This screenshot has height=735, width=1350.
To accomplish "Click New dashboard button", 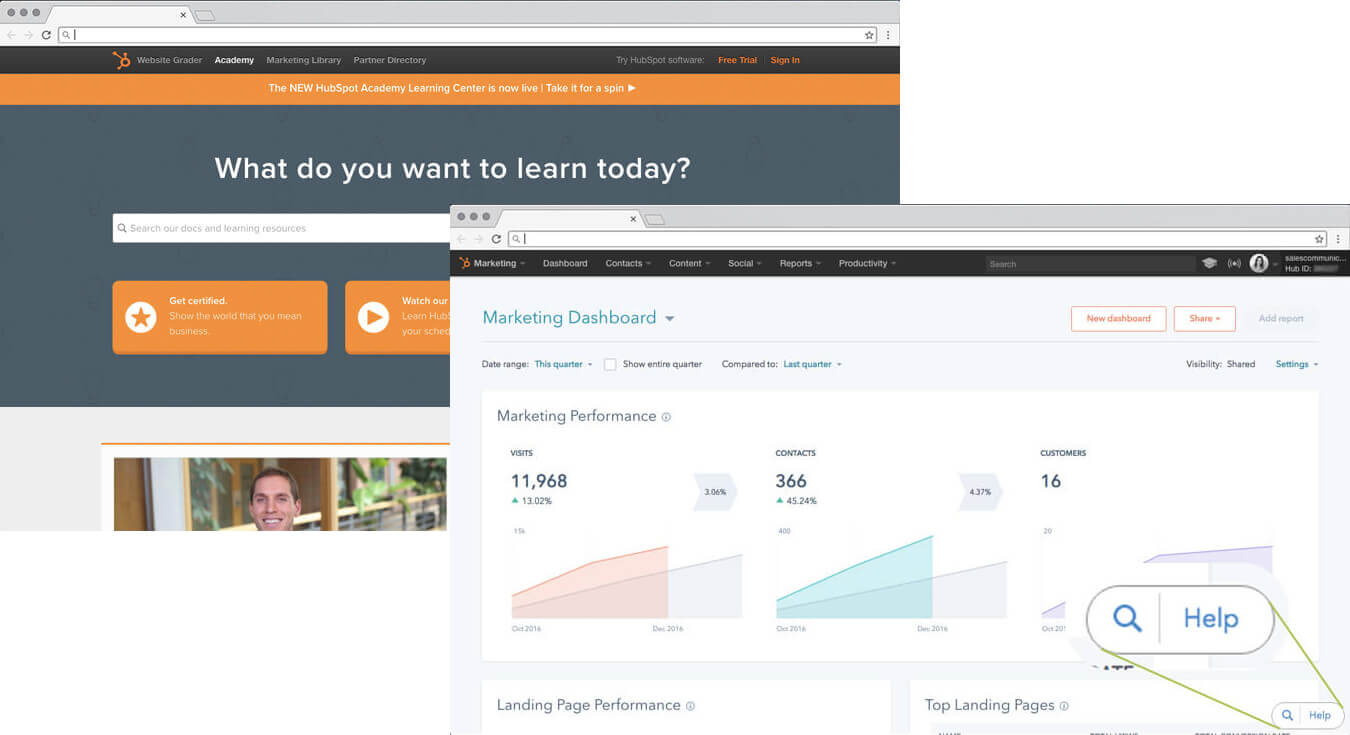I will 1118,319.
